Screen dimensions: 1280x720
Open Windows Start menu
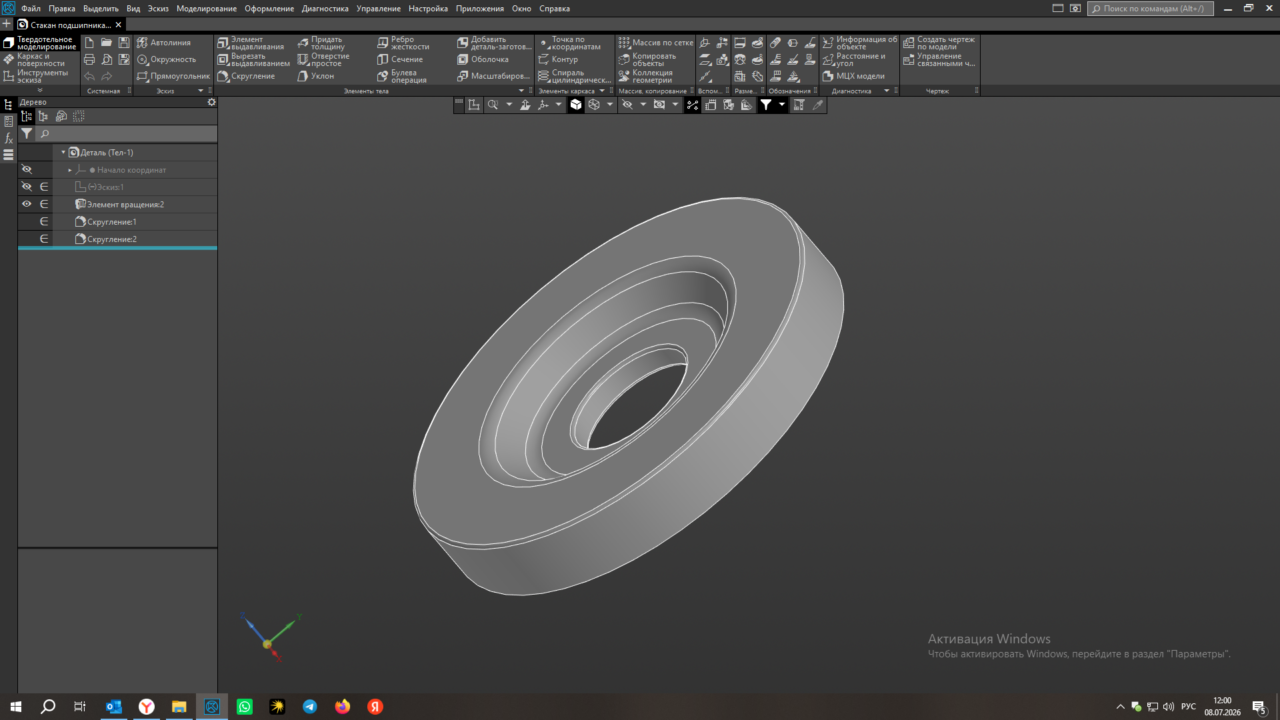[16, 706]
